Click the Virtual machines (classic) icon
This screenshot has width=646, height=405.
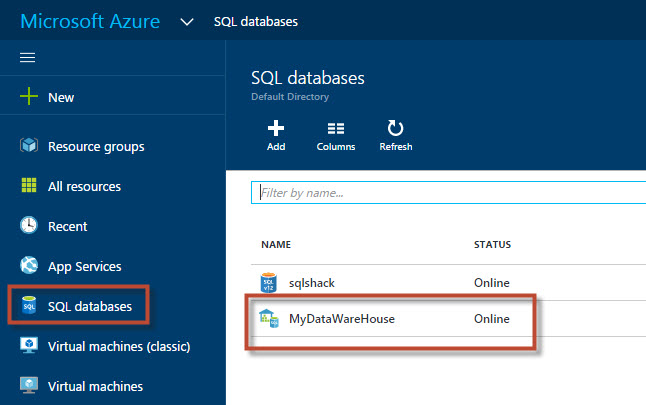pyautogui.click(x=29, y=346)
